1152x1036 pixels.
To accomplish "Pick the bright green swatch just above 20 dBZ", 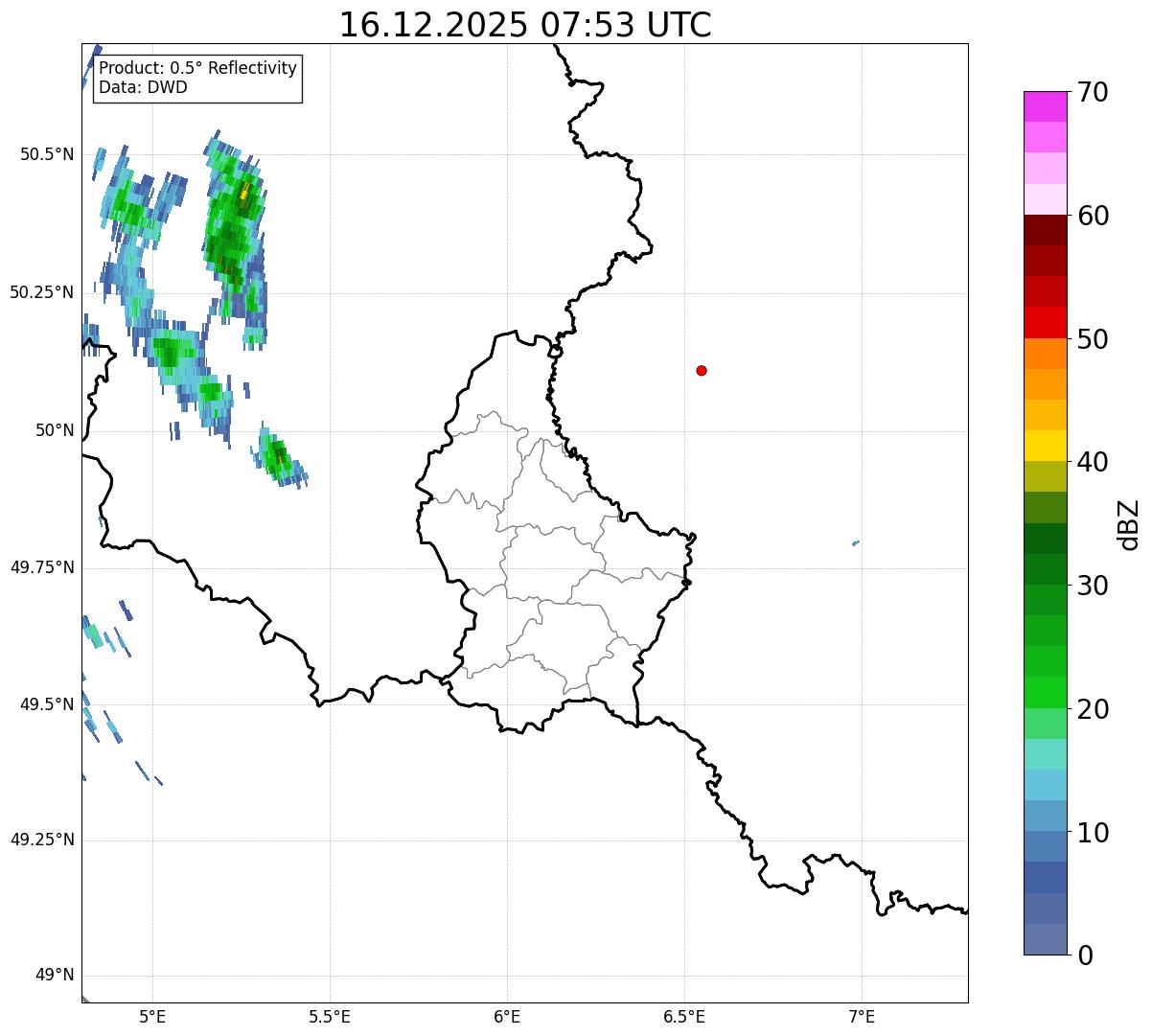I will pos(1045,693).
